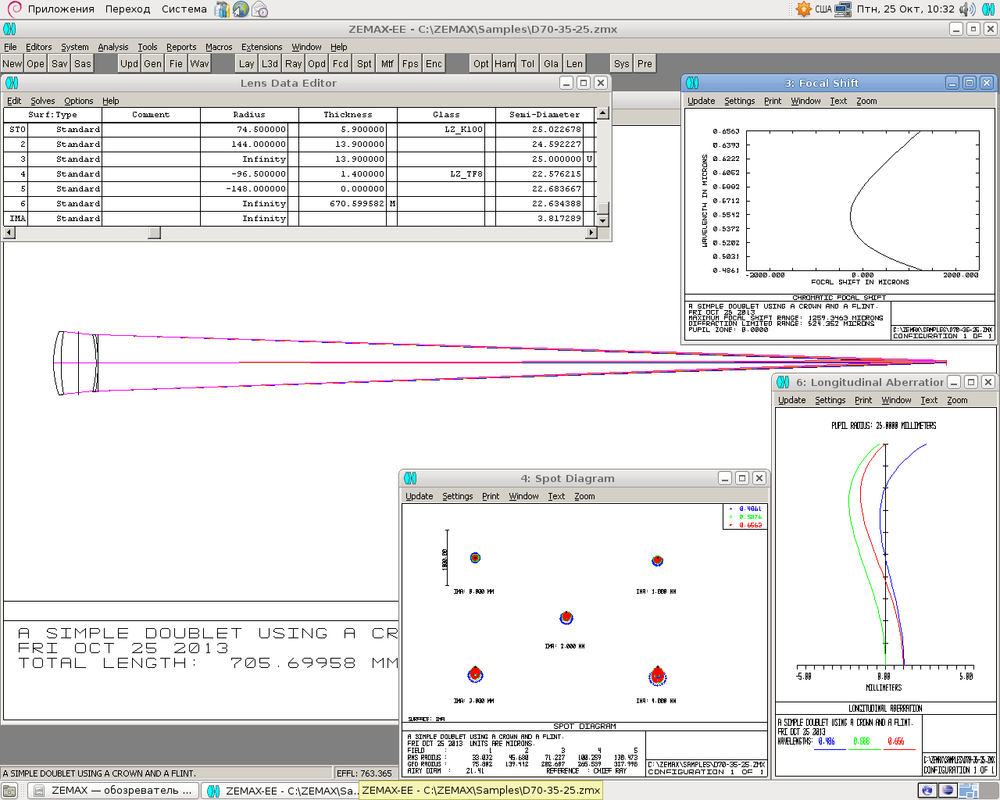1000x800 pixels.
Task: Click Zoom in Longitudinal Aberration window
Action: click(x=957, y=400)
